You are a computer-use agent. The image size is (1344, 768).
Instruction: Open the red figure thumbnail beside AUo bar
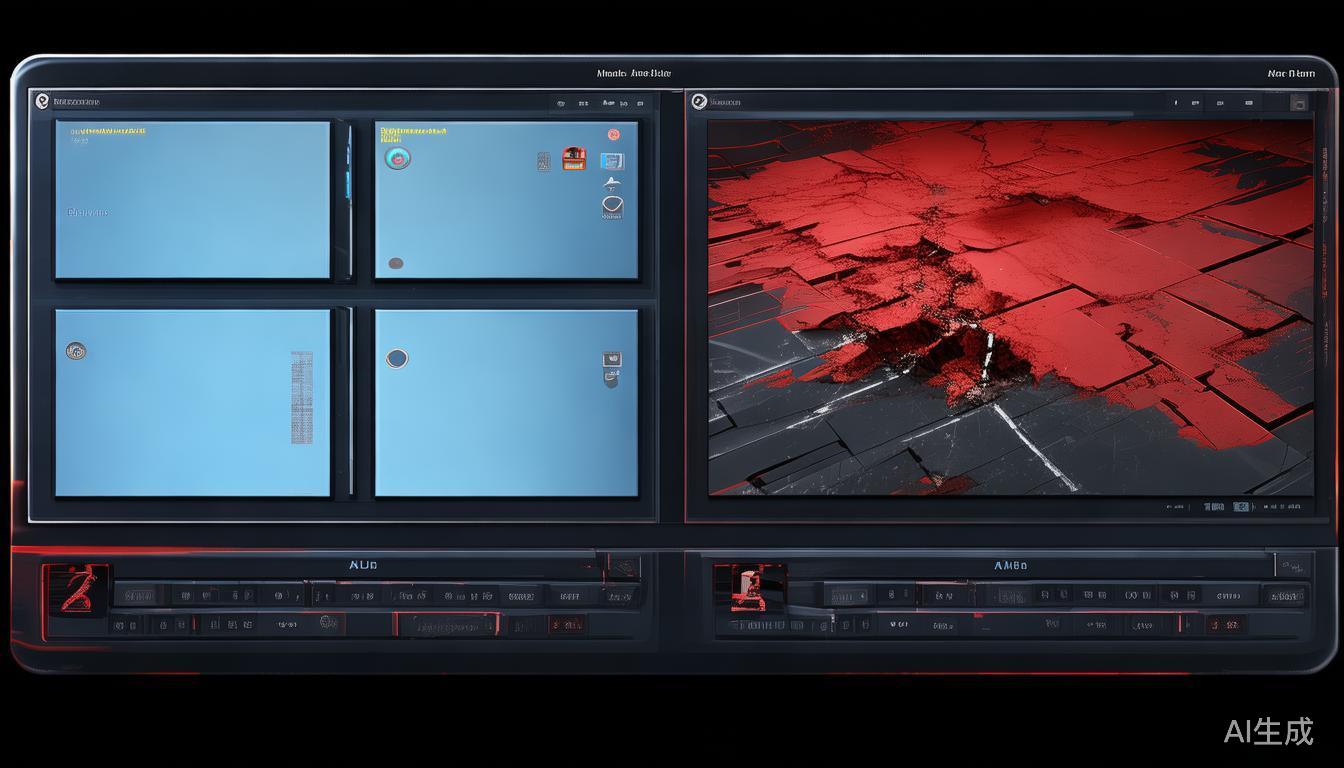pyautogui.click(x=76, y=588)
